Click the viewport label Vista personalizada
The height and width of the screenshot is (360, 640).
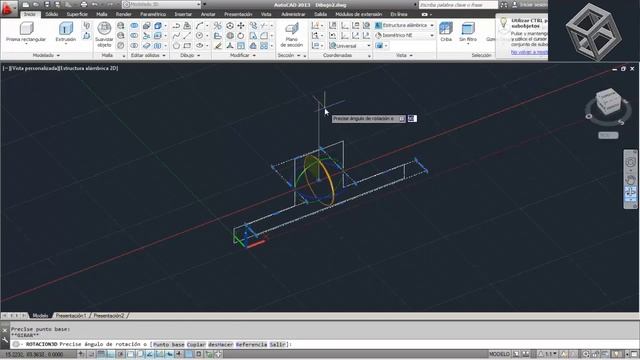pos(35,68)
